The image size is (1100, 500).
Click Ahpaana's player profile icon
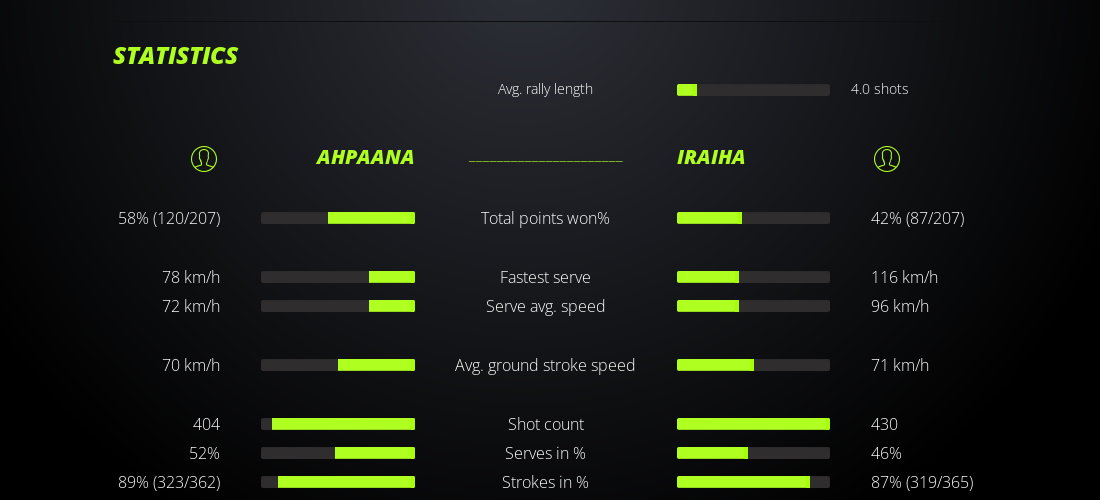tap(204, 159)
